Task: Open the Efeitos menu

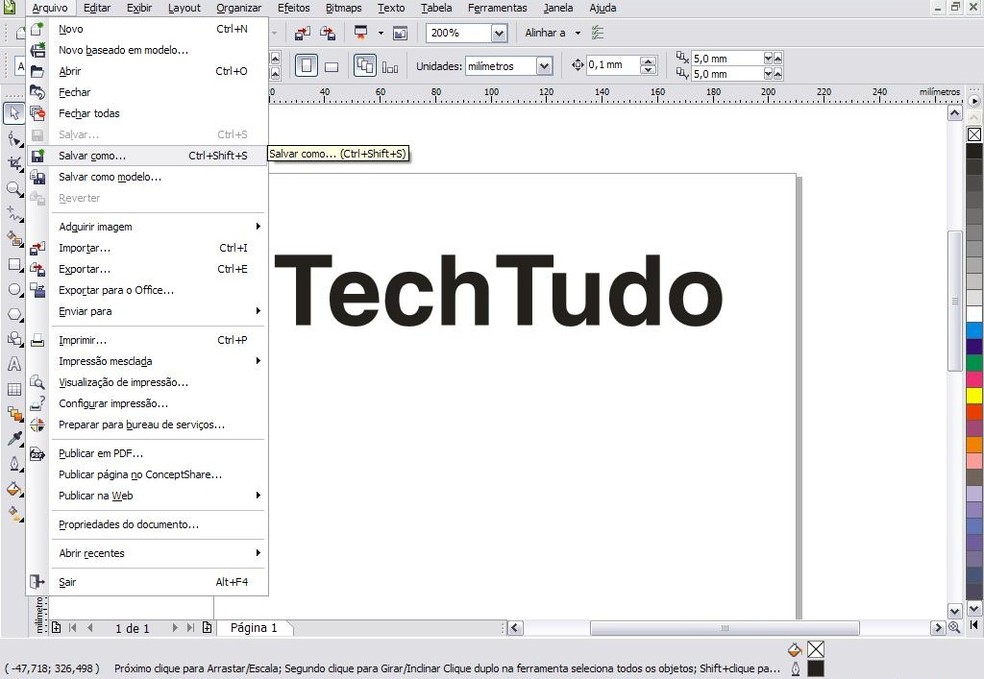Action: (294, 8)
